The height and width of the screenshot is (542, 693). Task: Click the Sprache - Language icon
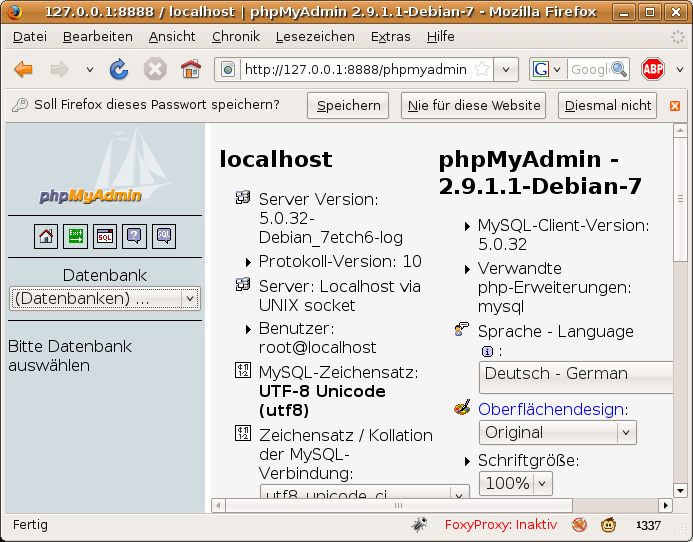(461, 329)
